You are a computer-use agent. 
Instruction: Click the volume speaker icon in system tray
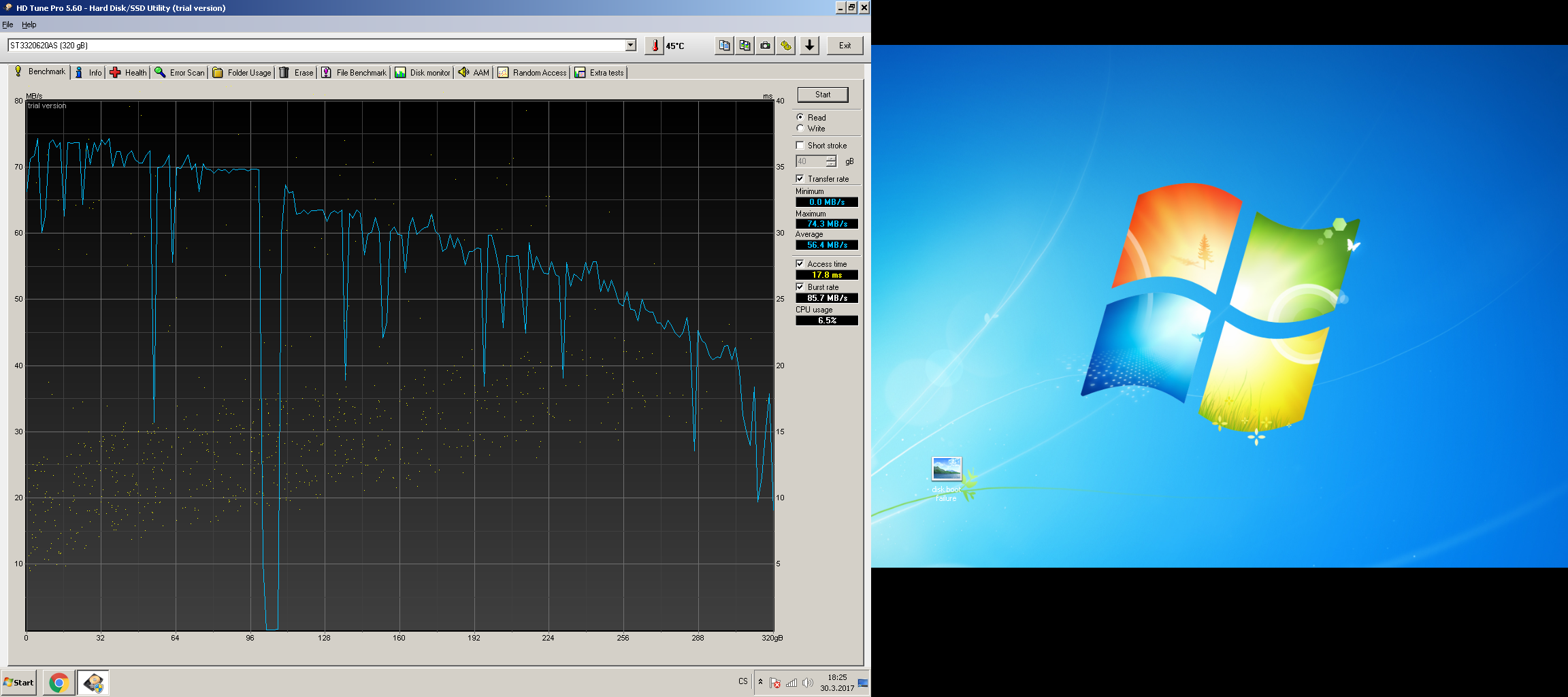(x=808, y=683)
